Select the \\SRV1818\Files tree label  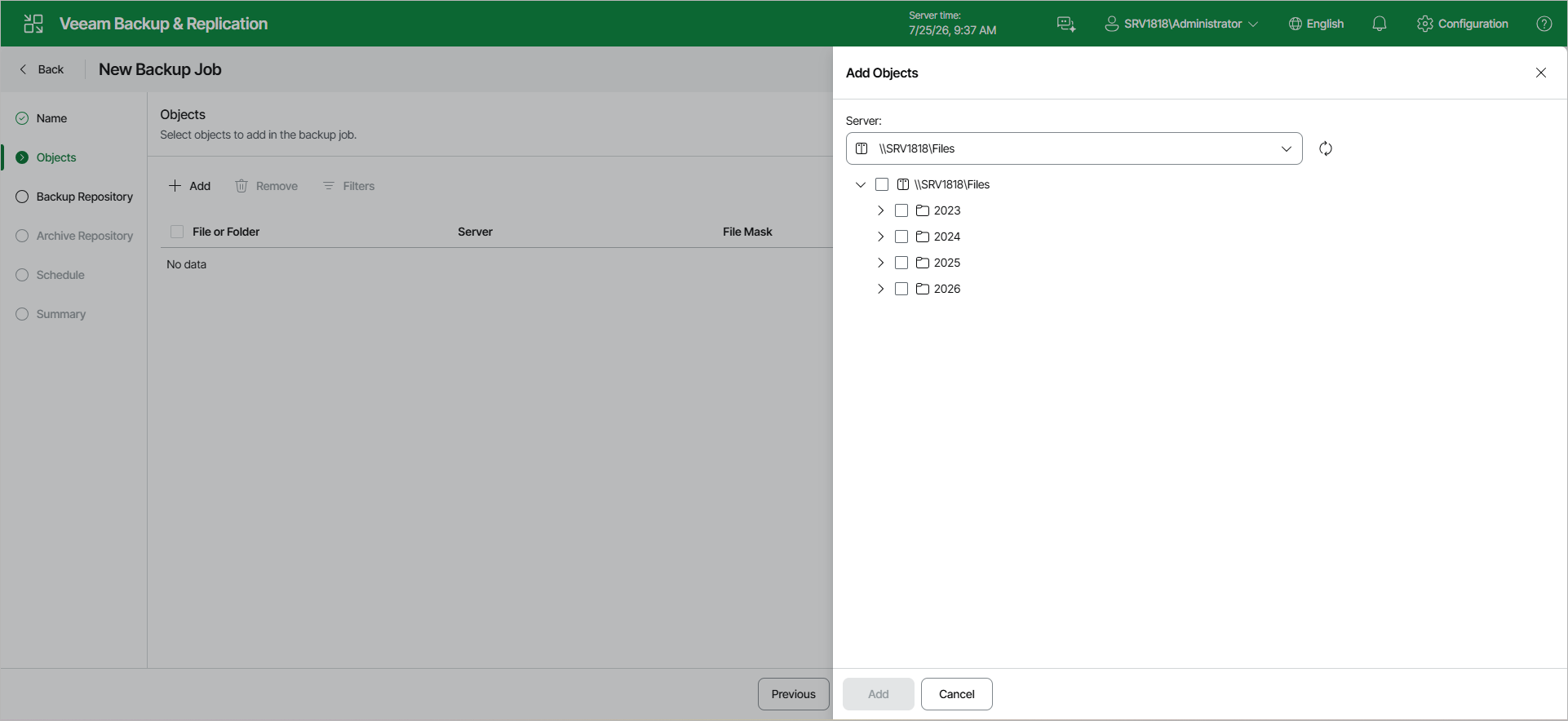coord(952,184)
